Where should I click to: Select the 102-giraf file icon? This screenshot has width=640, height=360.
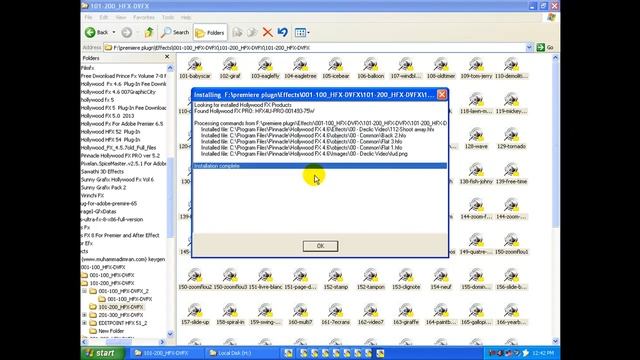point(230,68)
